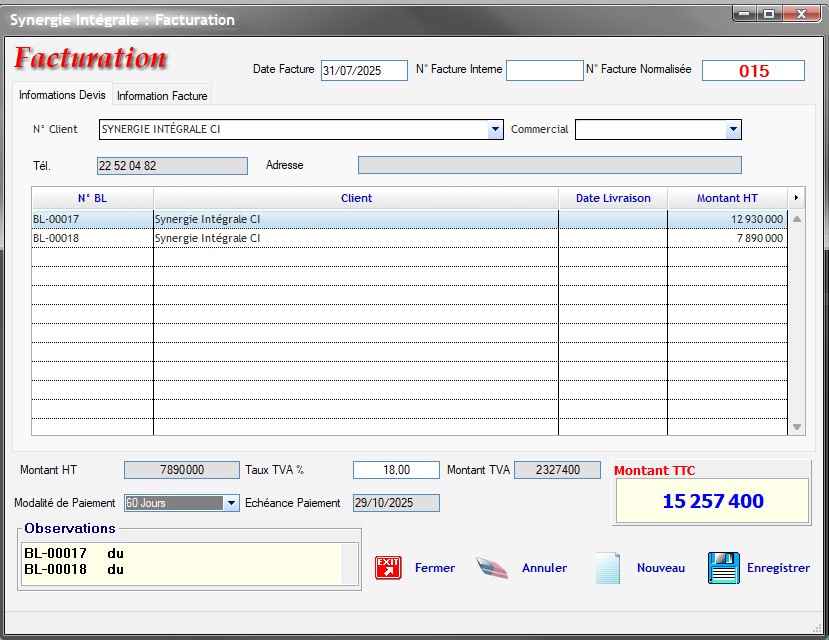This screenshot has width=829, height=640.
Task: Click the red EXIT icon for Fermer
Action: pyautogui.click(x=388, y=568)
